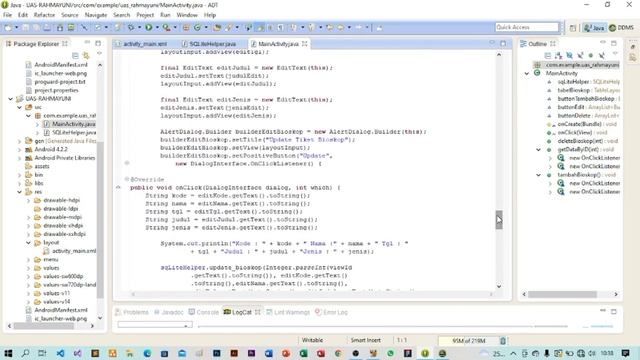Viewport: 640px width, 360px height.
Task: Click the Save toolbar icon
Action: click(26, 27)
